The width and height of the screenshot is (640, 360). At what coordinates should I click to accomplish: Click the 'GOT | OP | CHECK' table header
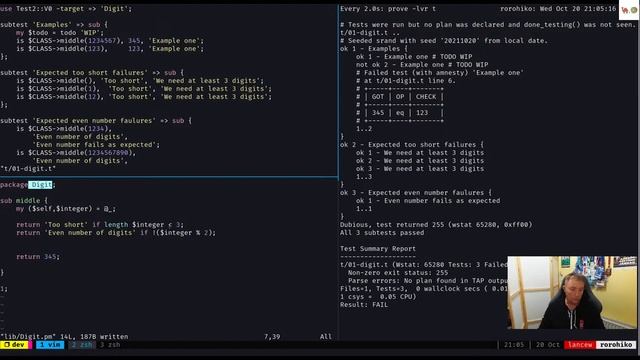click(x=400, y=97)
